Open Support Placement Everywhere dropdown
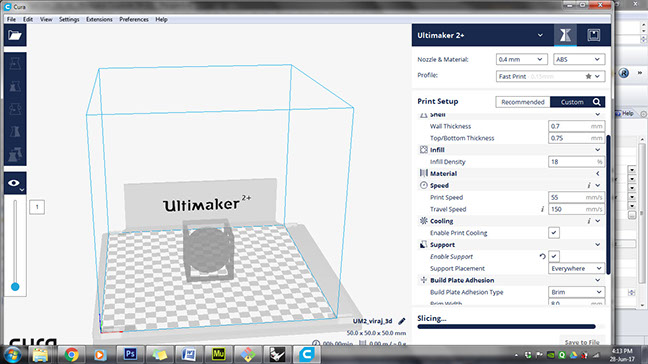Screen dimensions: 648x364 click(576, 269)
